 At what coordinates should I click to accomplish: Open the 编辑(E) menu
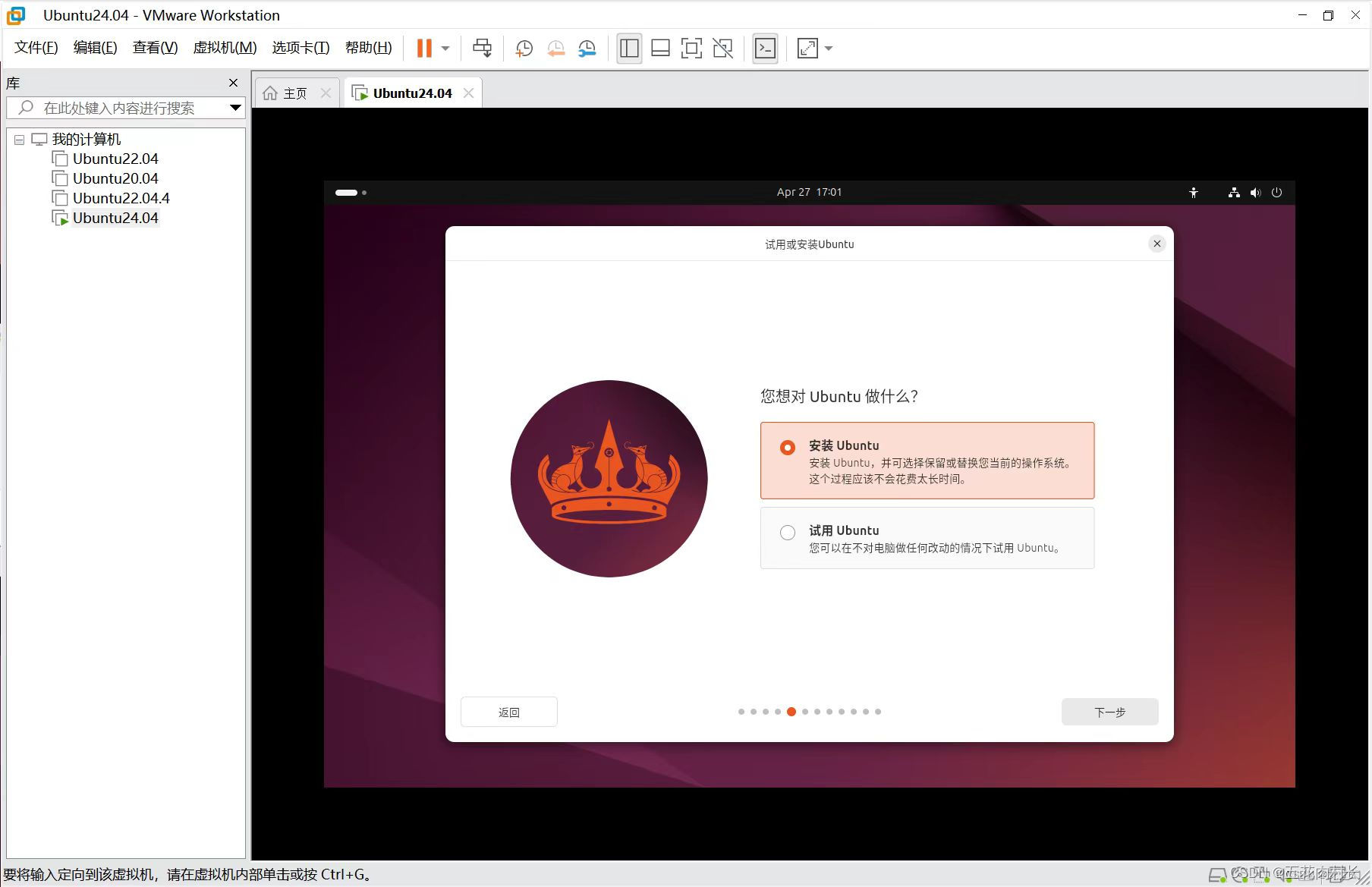click(95, 48)
